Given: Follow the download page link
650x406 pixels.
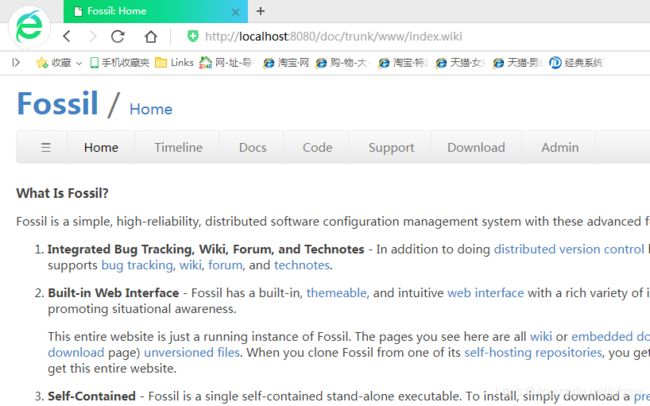Looking at the screenshot, I should click(76, 353).
